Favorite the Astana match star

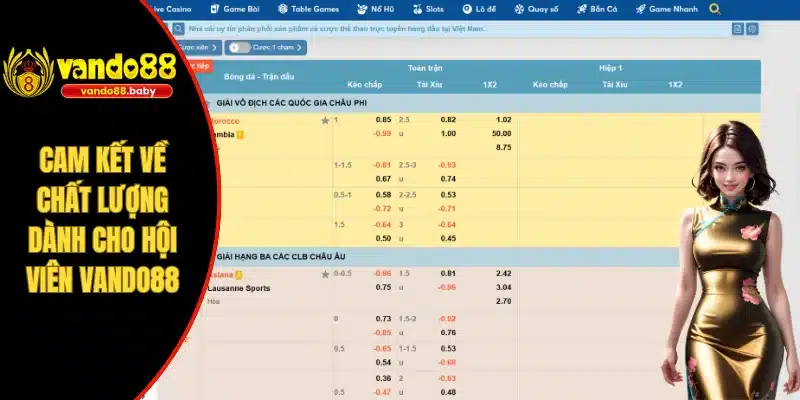pyautogui.click(x=325, y=274)
